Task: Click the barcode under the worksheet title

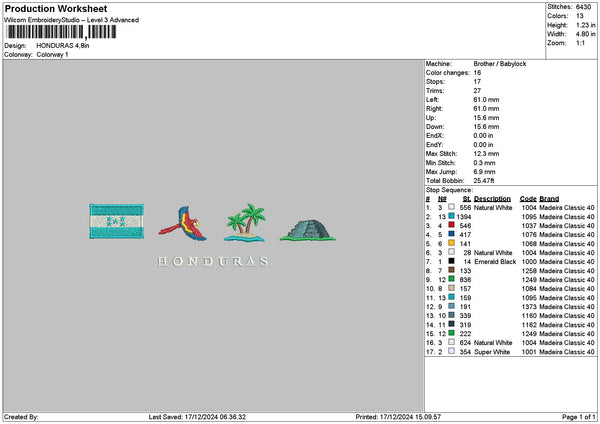Action: (62, 32)
